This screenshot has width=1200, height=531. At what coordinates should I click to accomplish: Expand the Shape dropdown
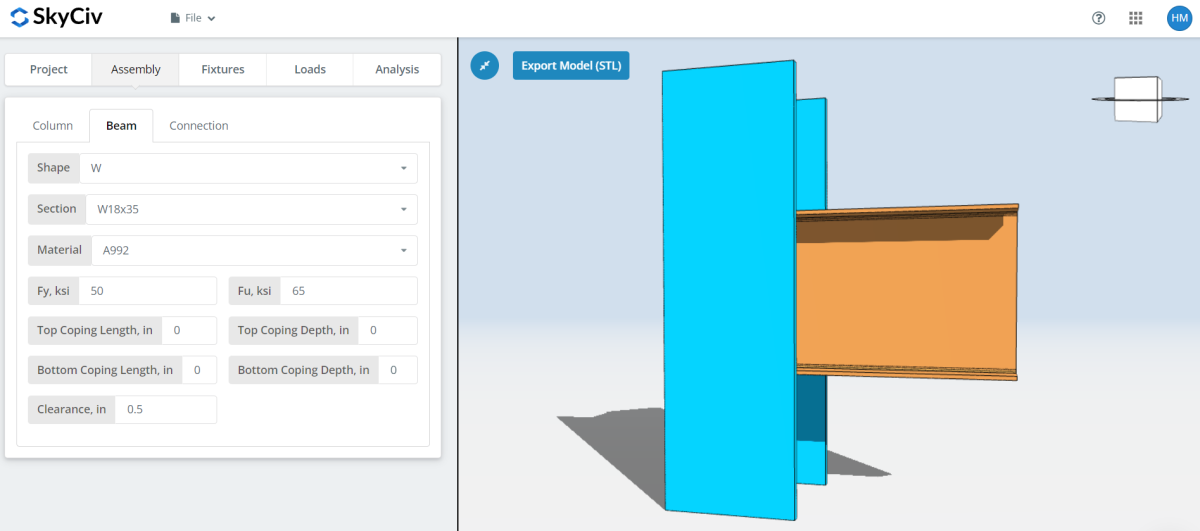(250, 168)
